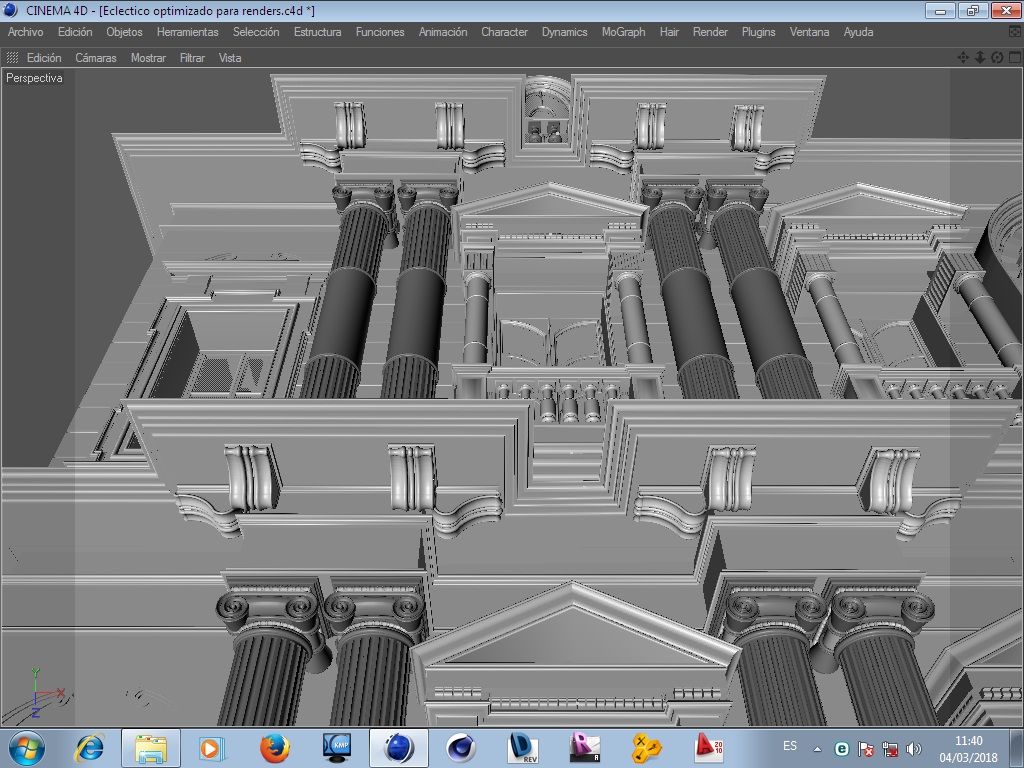
Task: Open the viewport Vista menu
Action: click(230, 57)
